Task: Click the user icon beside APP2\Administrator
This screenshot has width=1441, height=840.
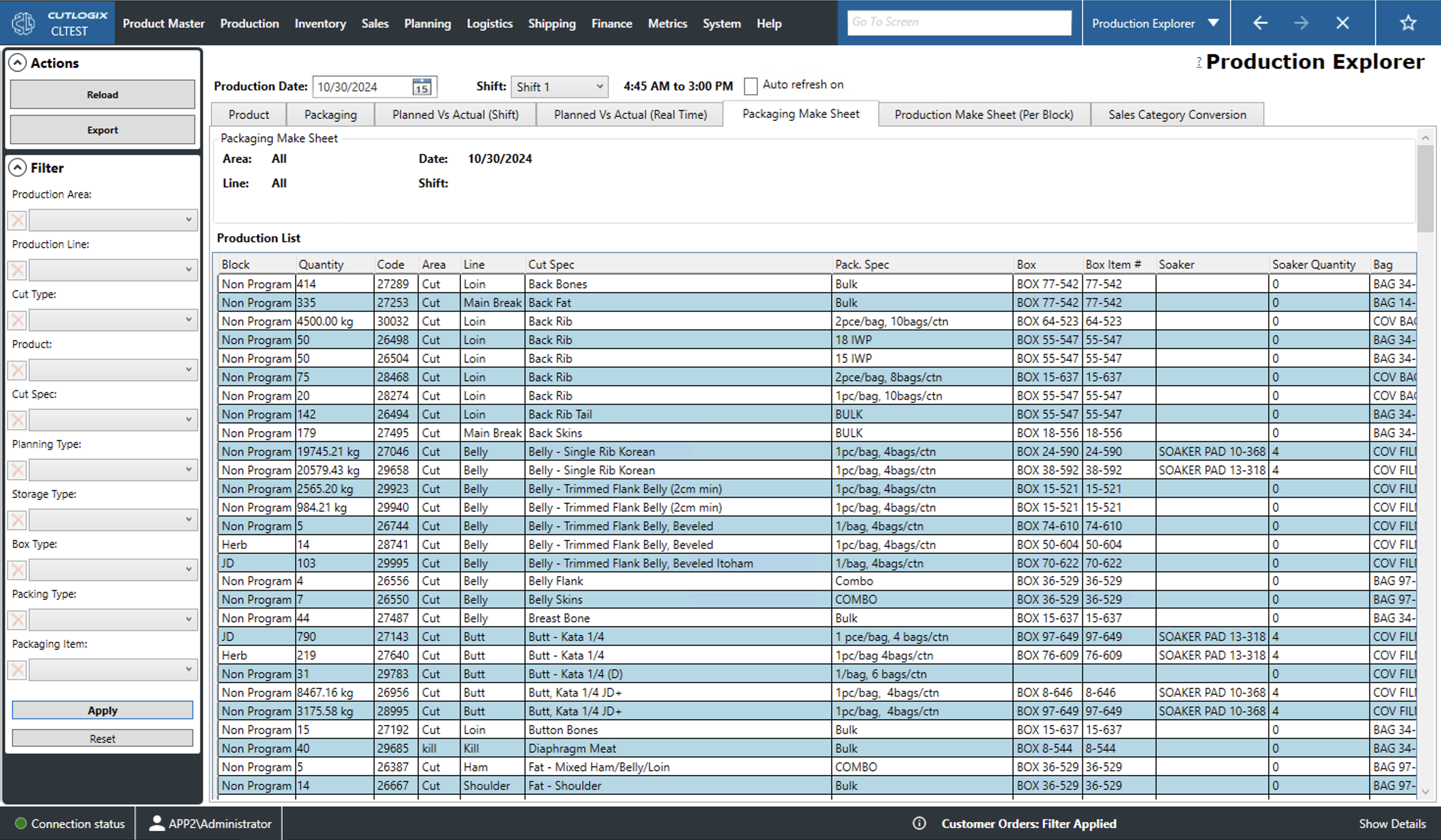Action: 156,823
